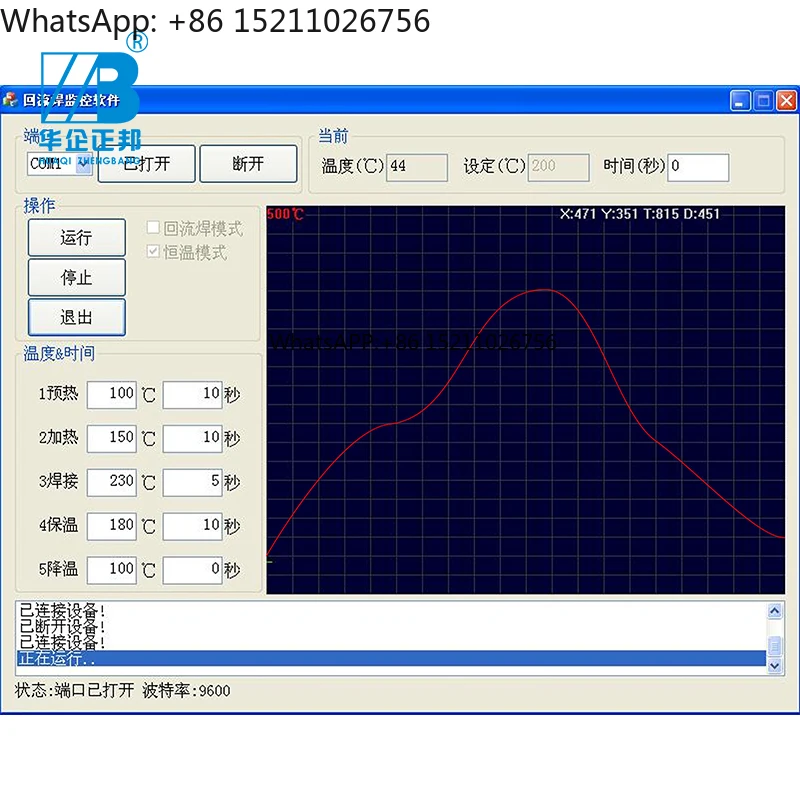
Task: Close the reflow monitoring window
Action: pyautogui.click(x=787, y=100)
